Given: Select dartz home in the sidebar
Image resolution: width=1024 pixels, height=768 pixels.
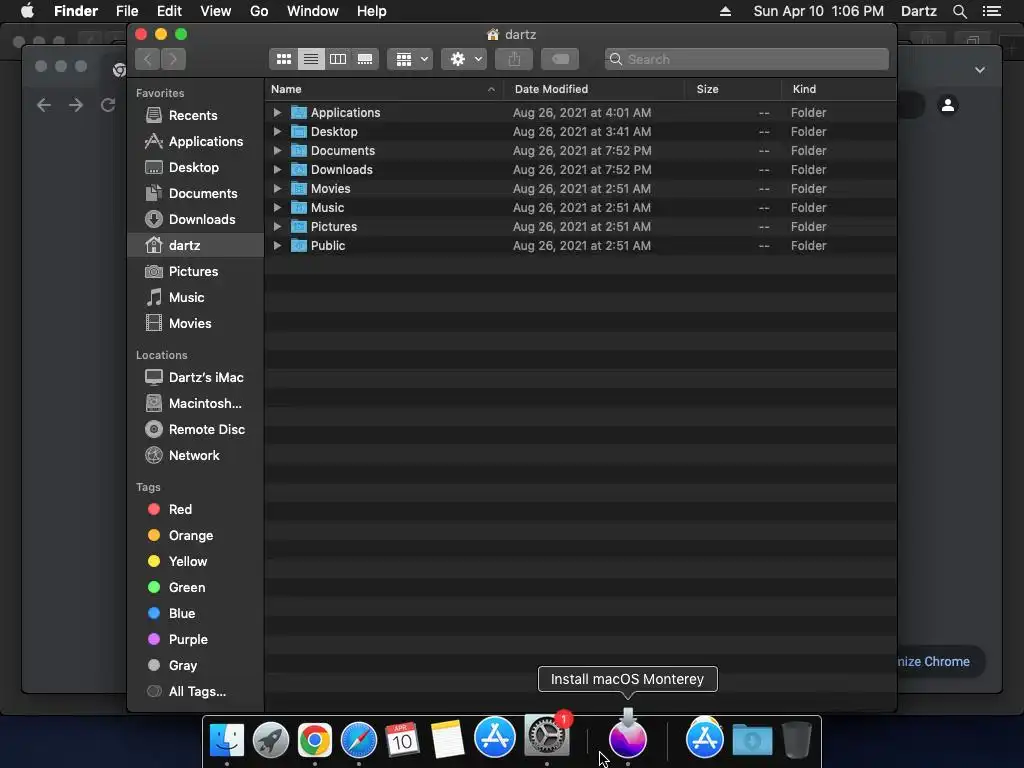Looking at the screenshot, I should point(195,246).
